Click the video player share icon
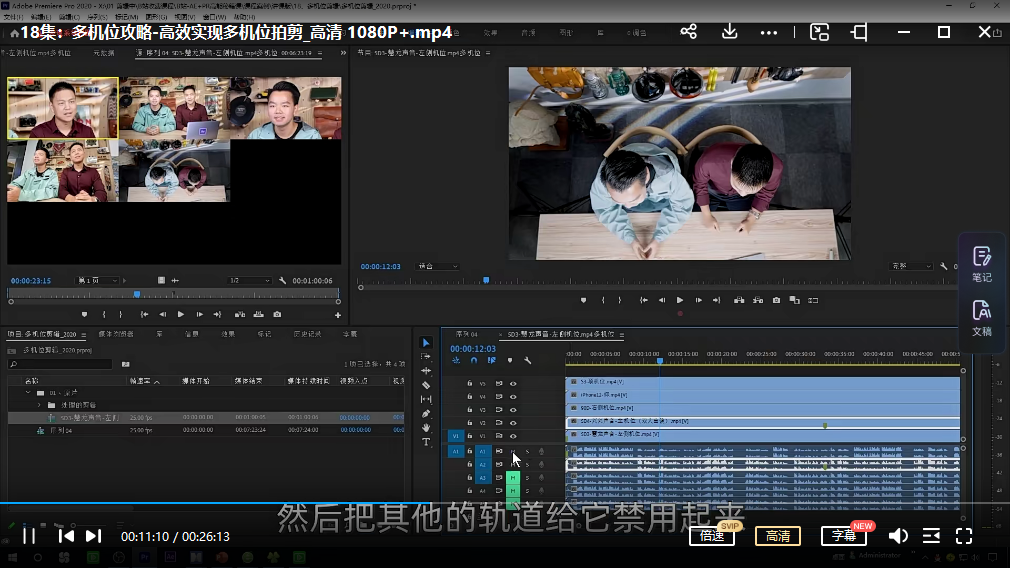 [x=688, y=32]
